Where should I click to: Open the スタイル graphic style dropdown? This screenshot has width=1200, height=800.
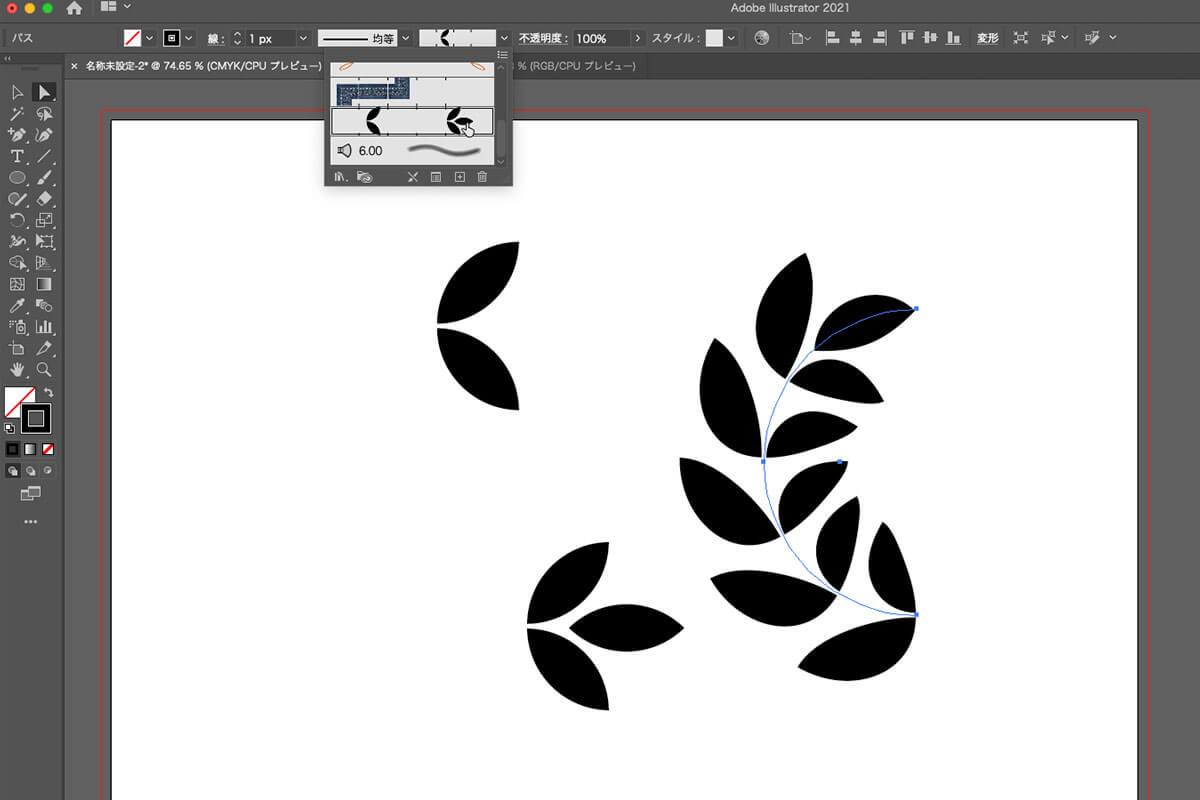(x=732, y=38)
